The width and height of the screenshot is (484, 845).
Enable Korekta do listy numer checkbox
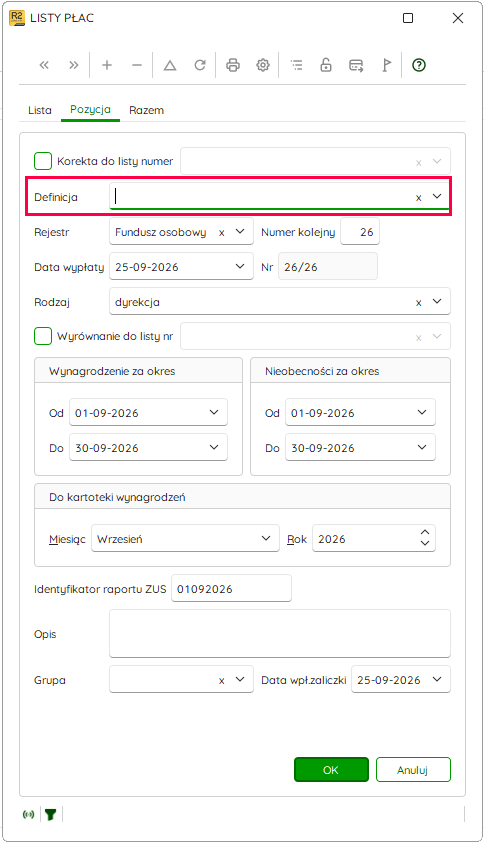pyautogui.click(x=43, y=161)
